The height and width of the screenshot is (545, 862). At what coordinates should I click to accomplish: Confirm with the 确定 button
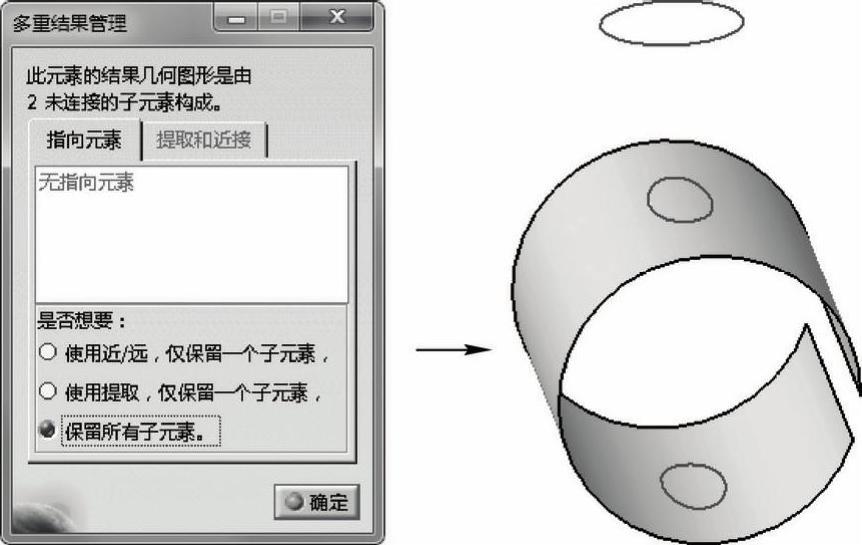(317, 502)
